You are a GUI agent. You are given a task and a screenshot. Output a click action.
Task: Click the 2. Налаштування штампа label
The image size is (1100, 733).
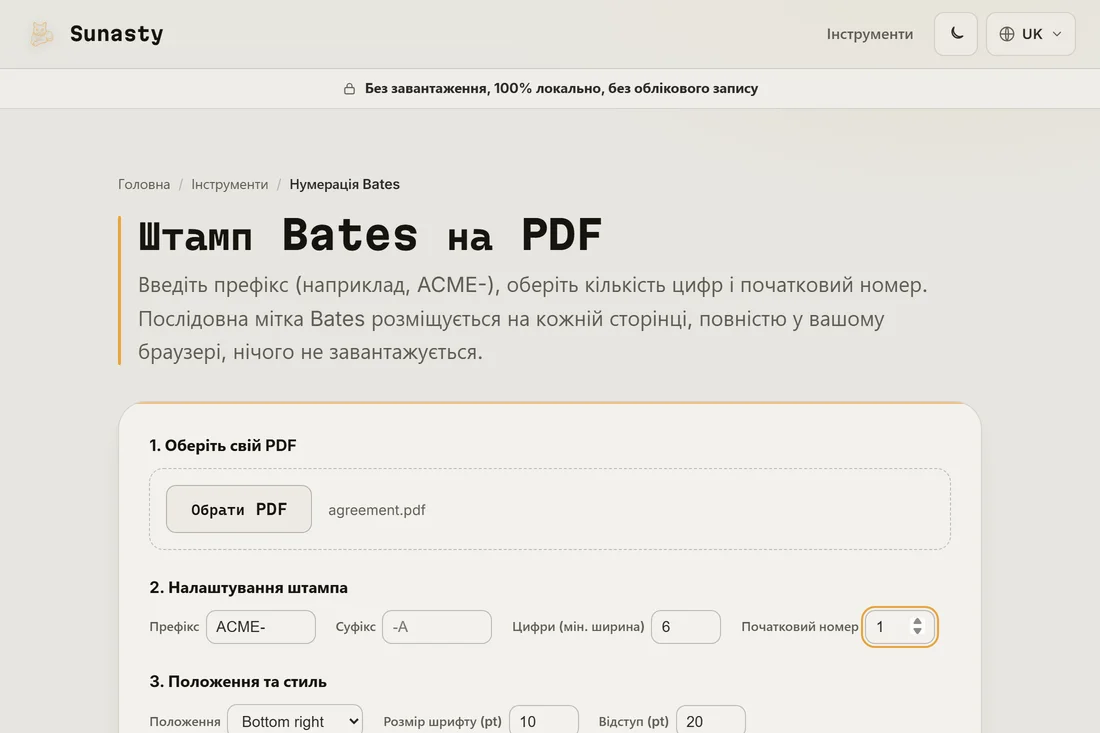[248, 588]
